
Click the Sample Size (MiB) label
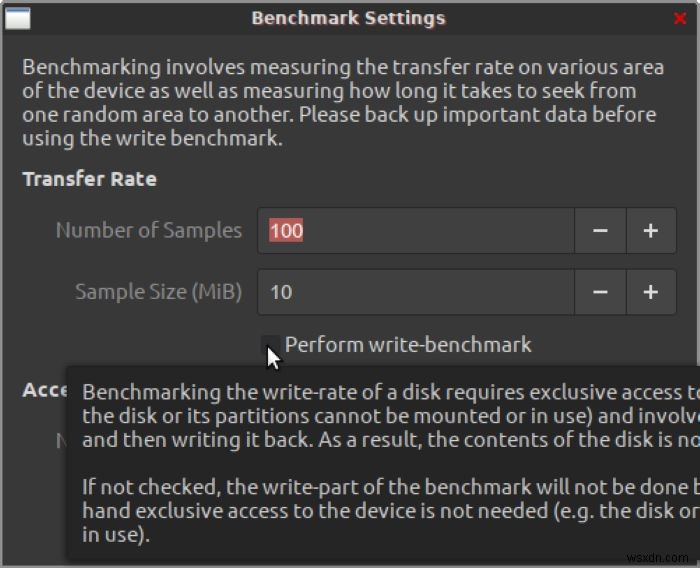pos(158,292)
